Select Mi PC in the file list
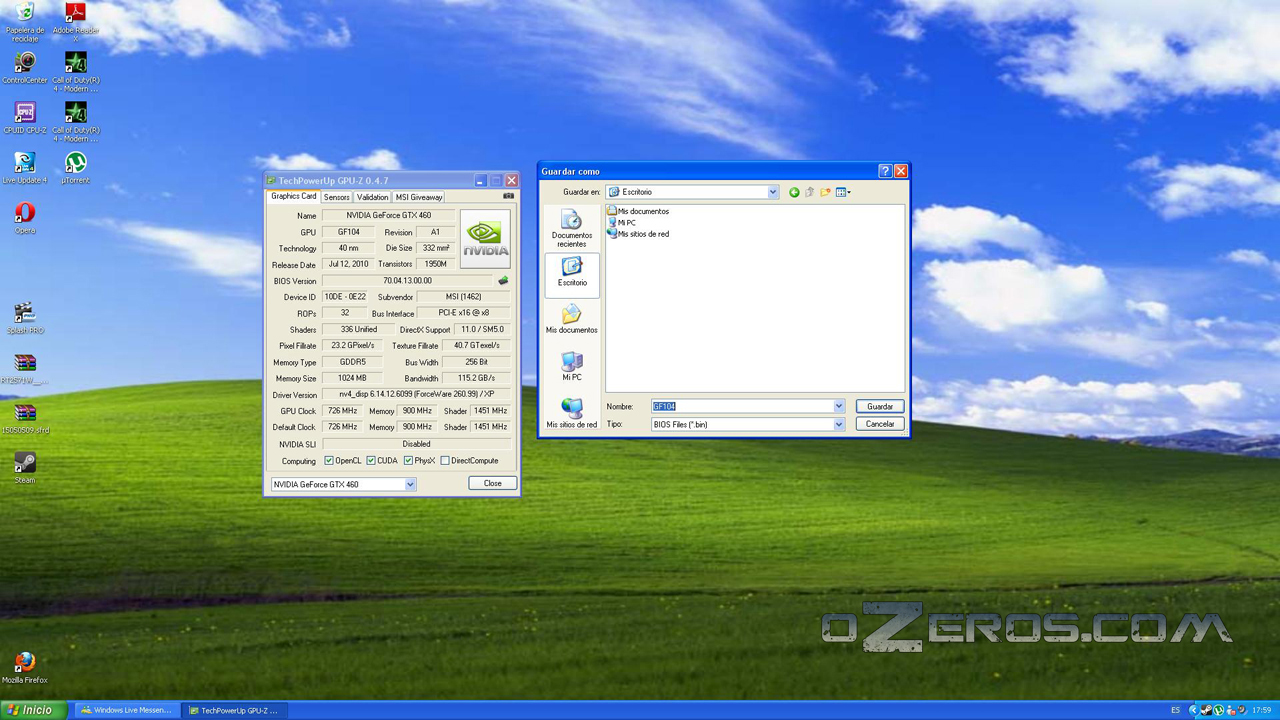This screenshot has width=1280, height=720. pos(621,222)
